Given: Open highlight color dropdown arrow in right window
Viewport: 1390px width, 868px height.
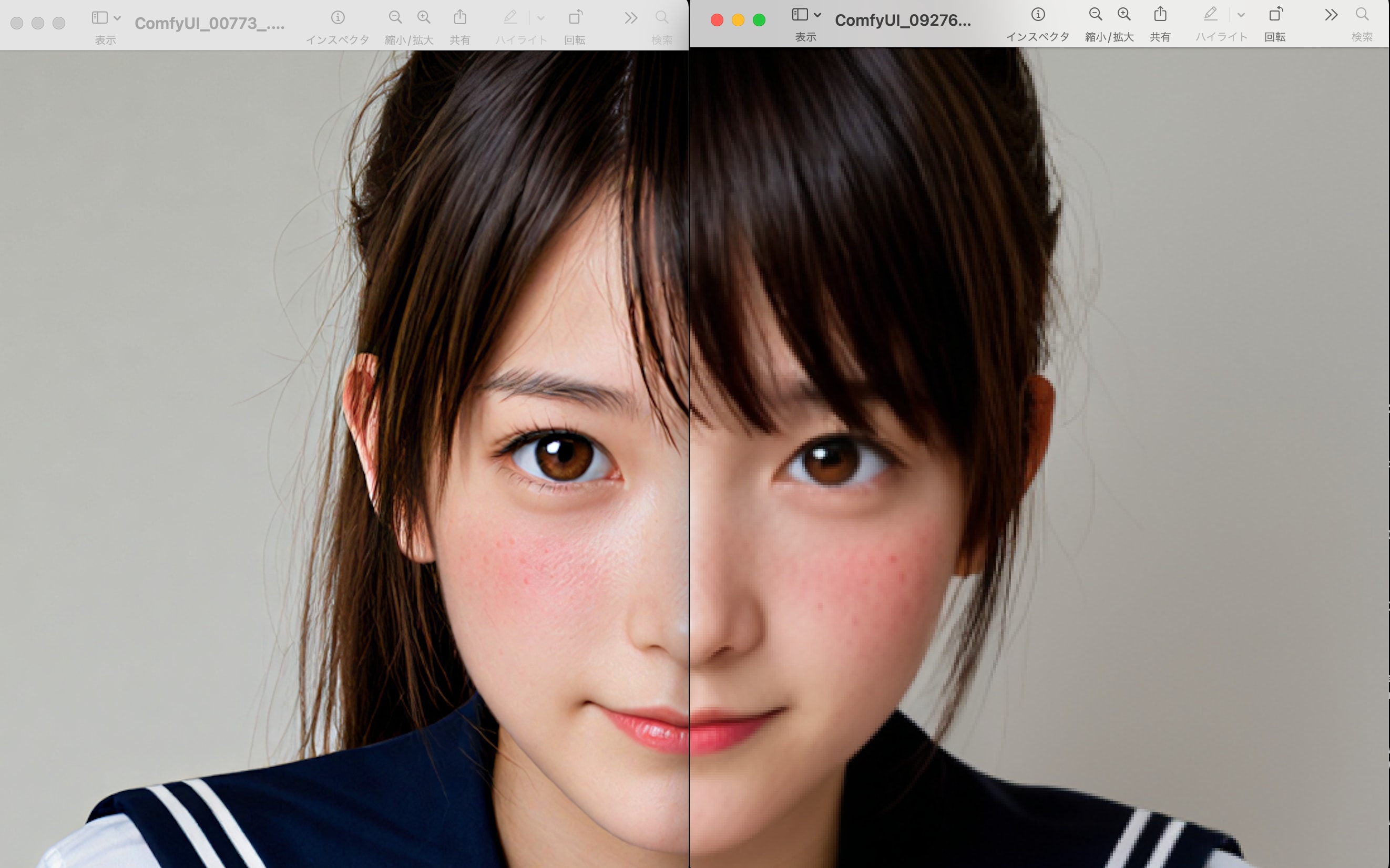Looking at the screenshot, I should 1241,15.
